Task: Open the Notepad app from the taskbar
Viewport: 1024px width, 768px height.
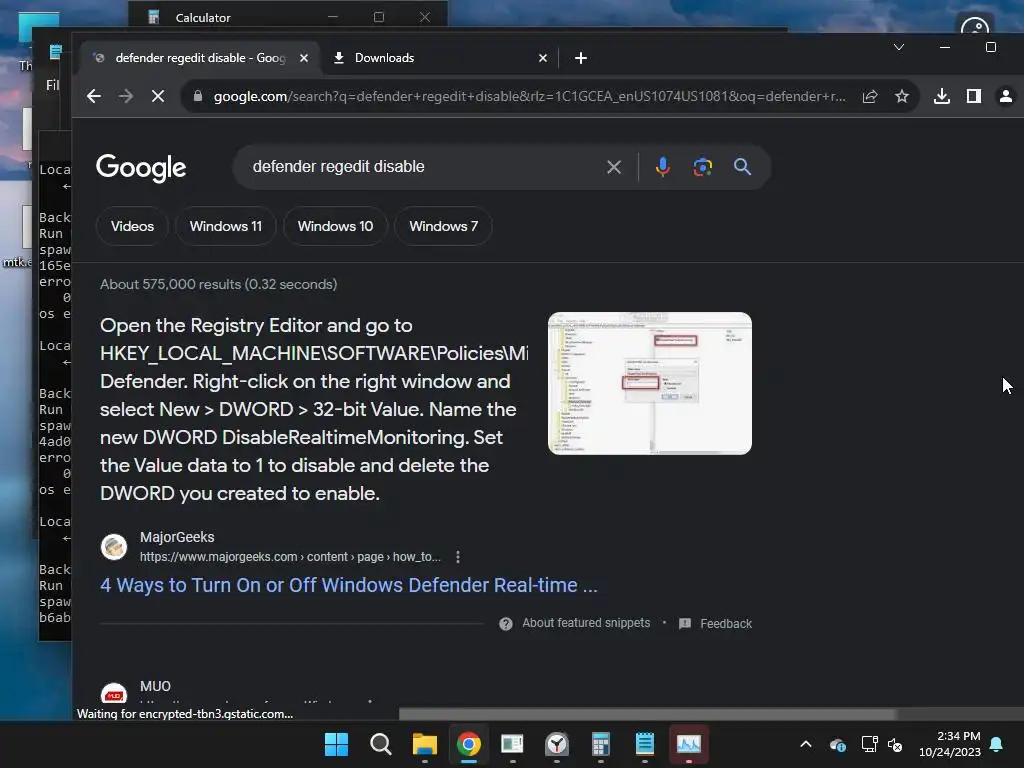Action: coord(645,744)
